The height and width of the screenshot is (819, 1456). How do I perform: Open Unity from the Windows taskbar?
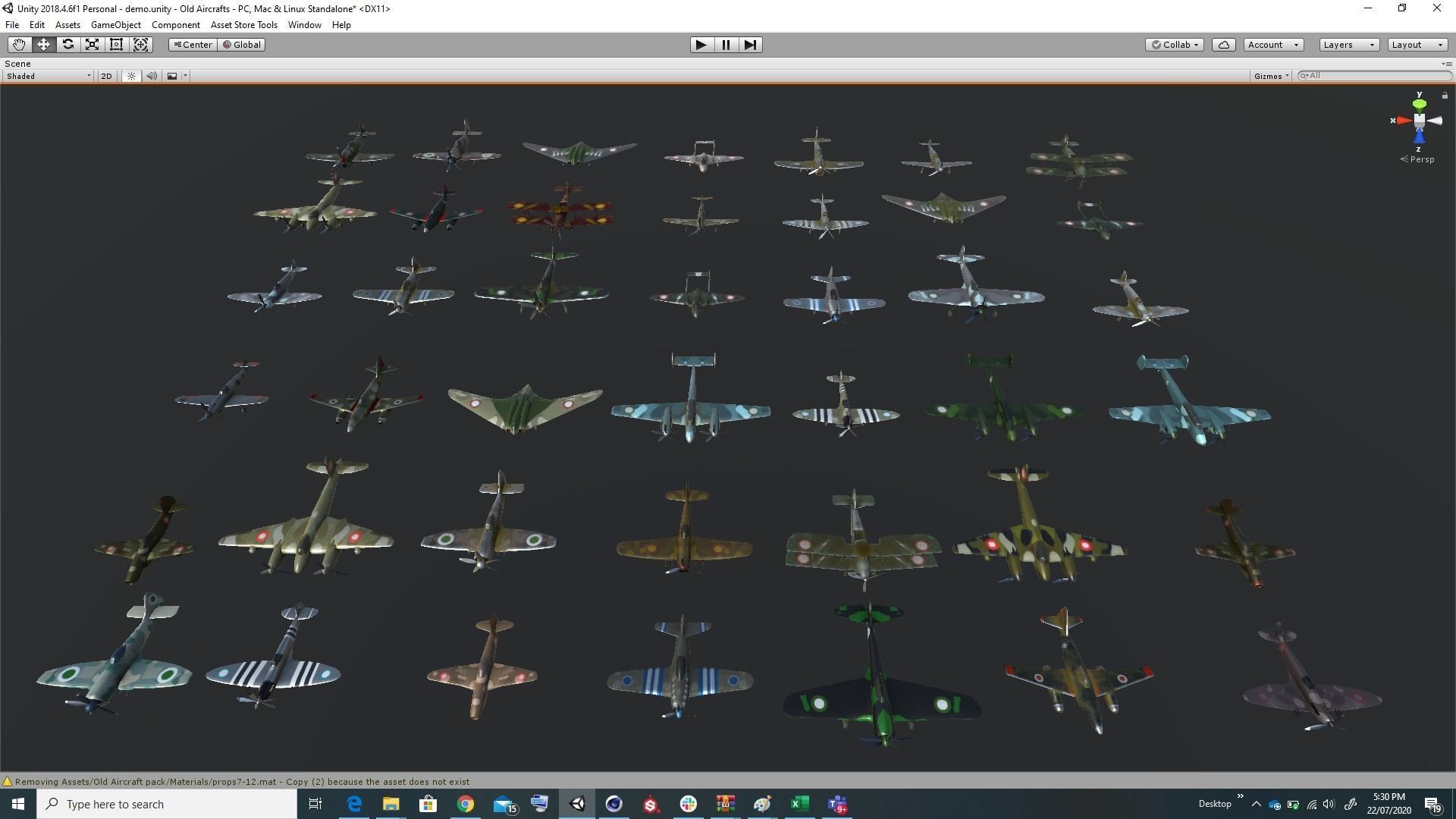[577, 804]
